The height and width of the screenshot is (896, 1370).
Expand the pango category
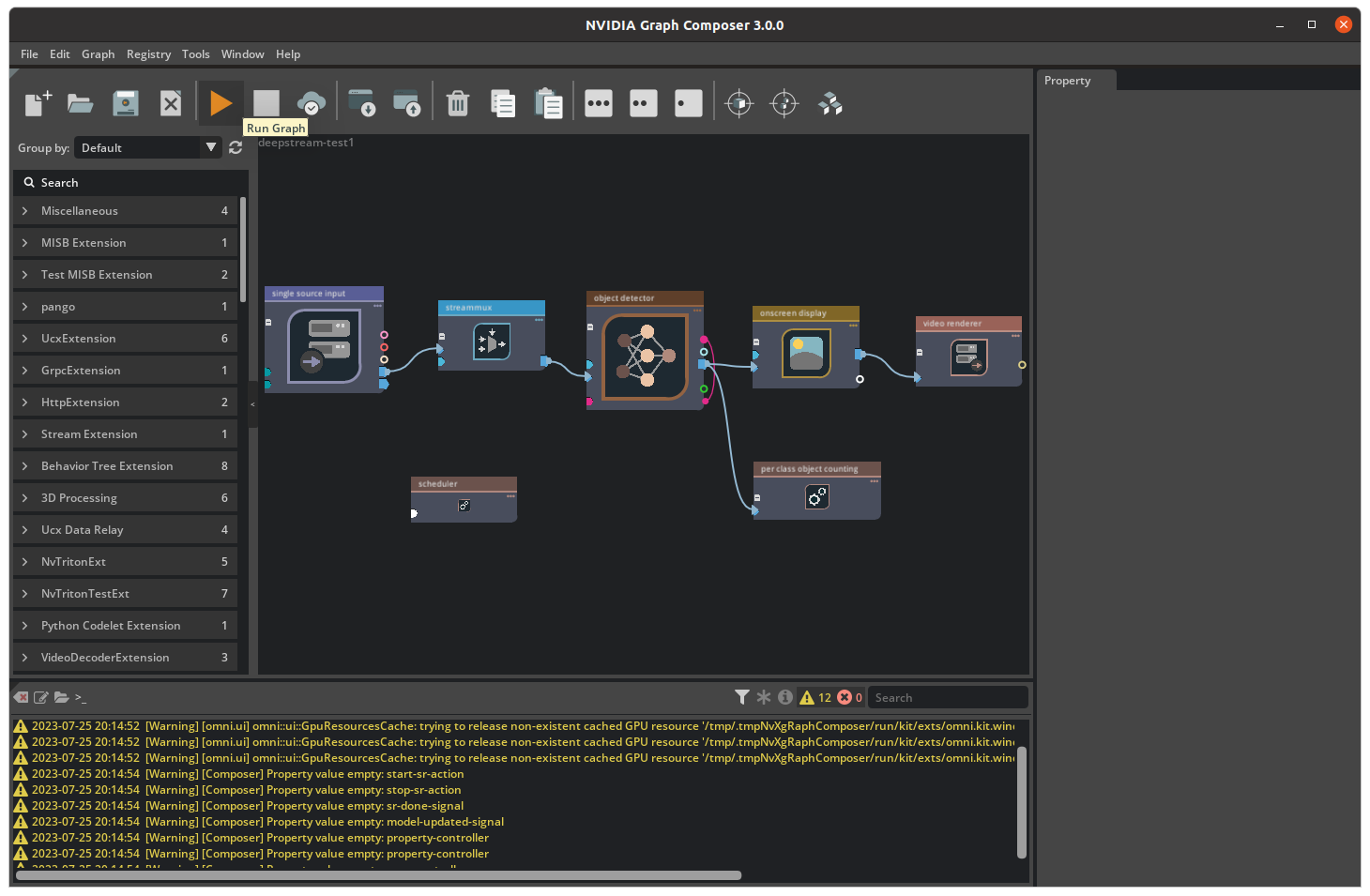(125, 307)
